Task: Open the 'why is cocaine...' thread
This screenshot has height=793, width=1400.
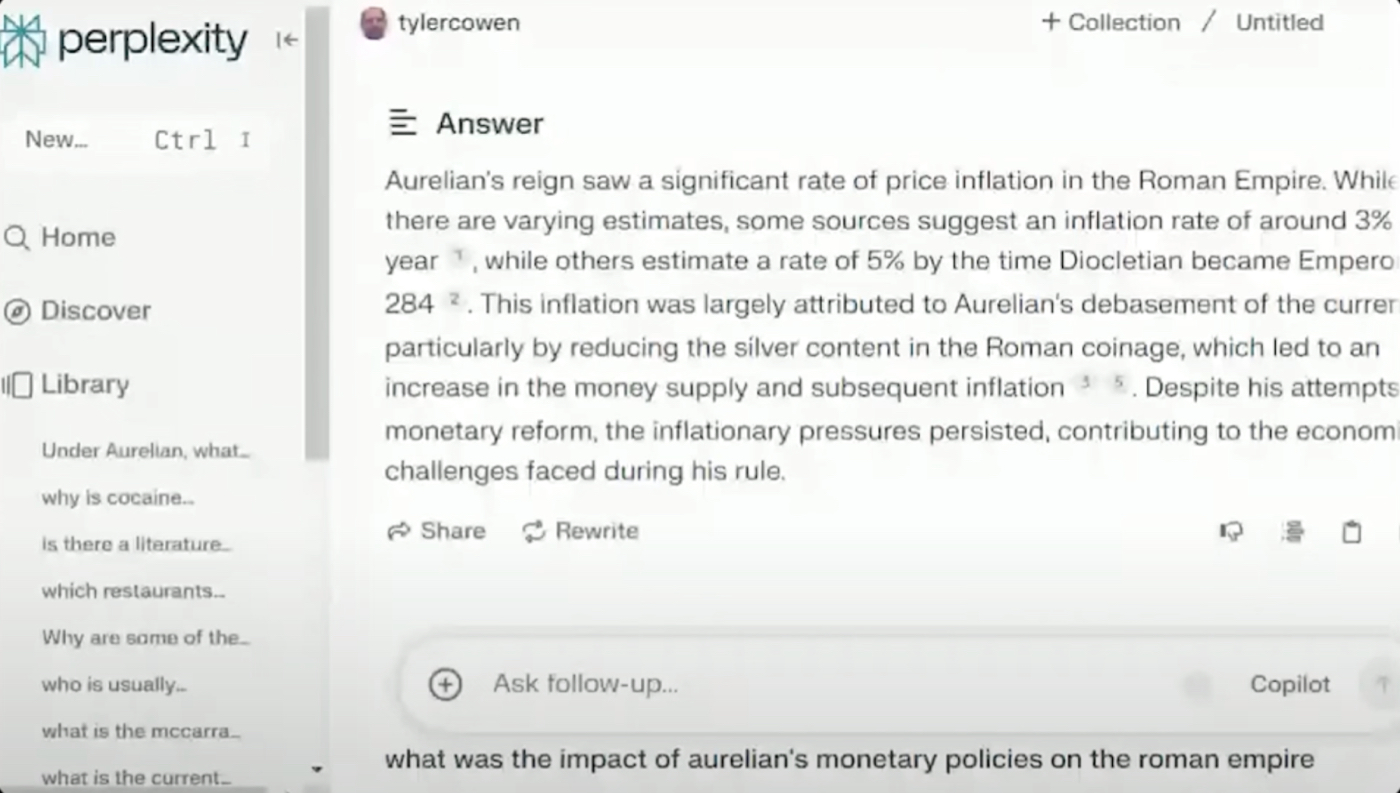Action: (118, 498)
